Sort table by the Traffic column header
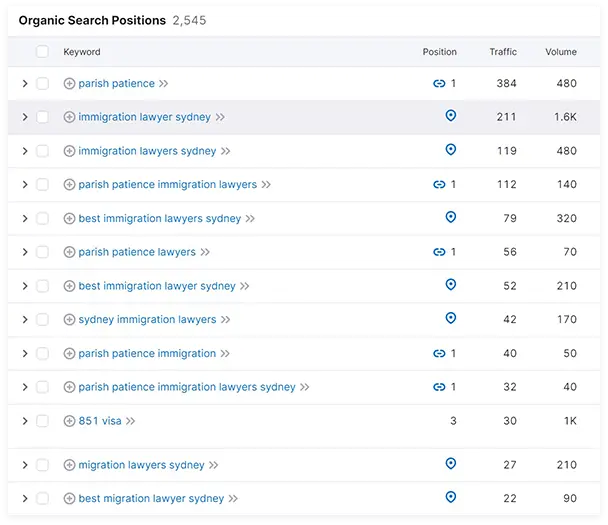 (x=503, y=52)
